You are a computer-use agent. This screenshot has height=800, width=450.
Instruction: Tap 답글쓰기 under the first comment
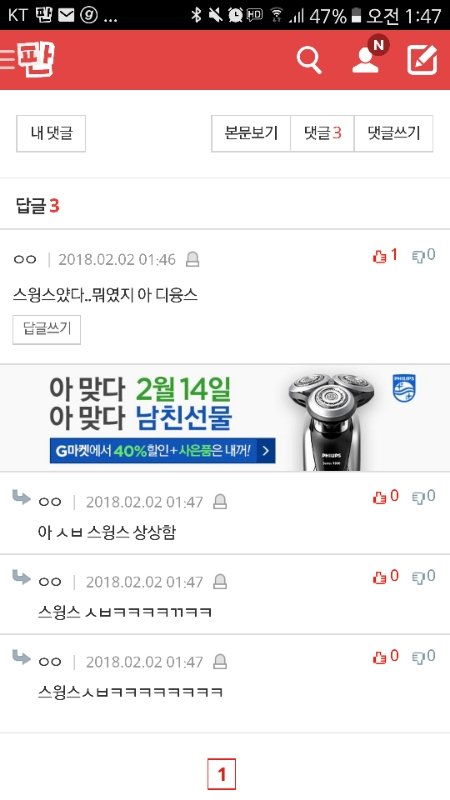pos(46,330)
